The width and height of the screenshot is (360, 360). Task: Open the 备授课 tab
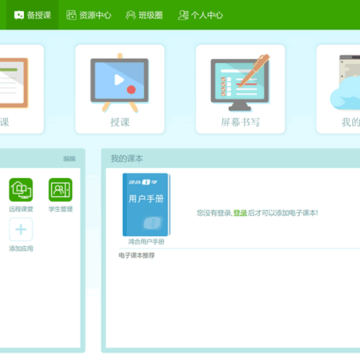click(x=32, y=15)
